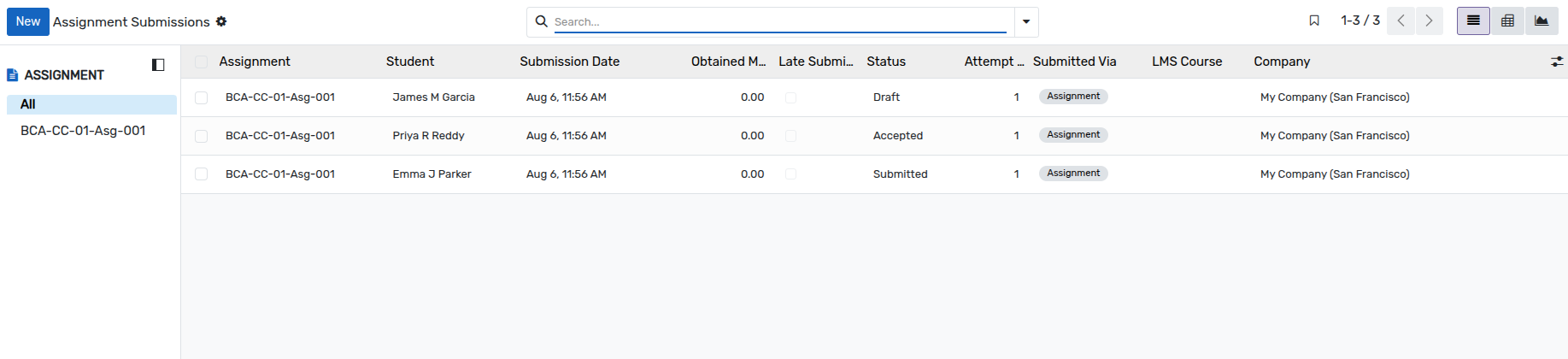Sort by the Student column header
1568x359 pixels.
pyautogui.click(x=410, y=62)
